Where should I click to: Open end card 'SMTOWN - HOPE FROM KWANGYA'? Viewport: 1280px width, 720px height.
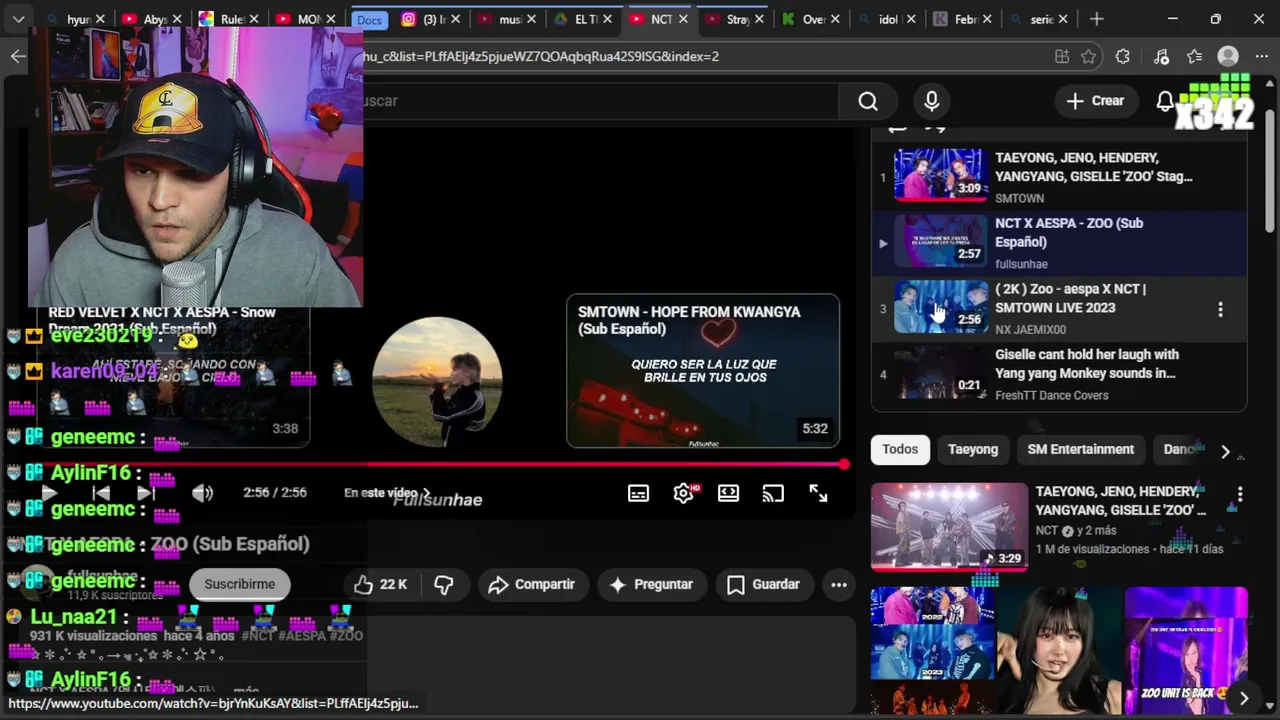(703, 371)
